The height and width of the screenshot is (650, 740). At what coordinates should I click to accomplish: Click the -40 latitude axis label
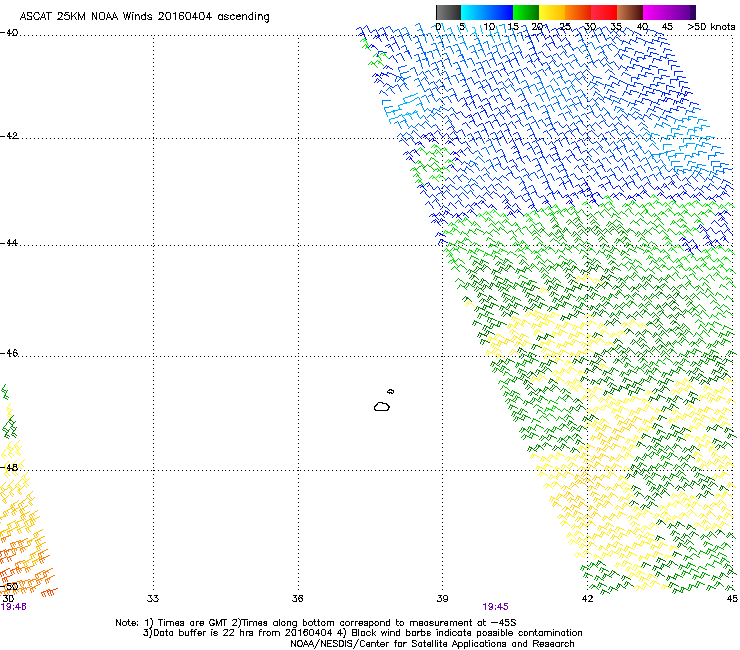point(9,33)
